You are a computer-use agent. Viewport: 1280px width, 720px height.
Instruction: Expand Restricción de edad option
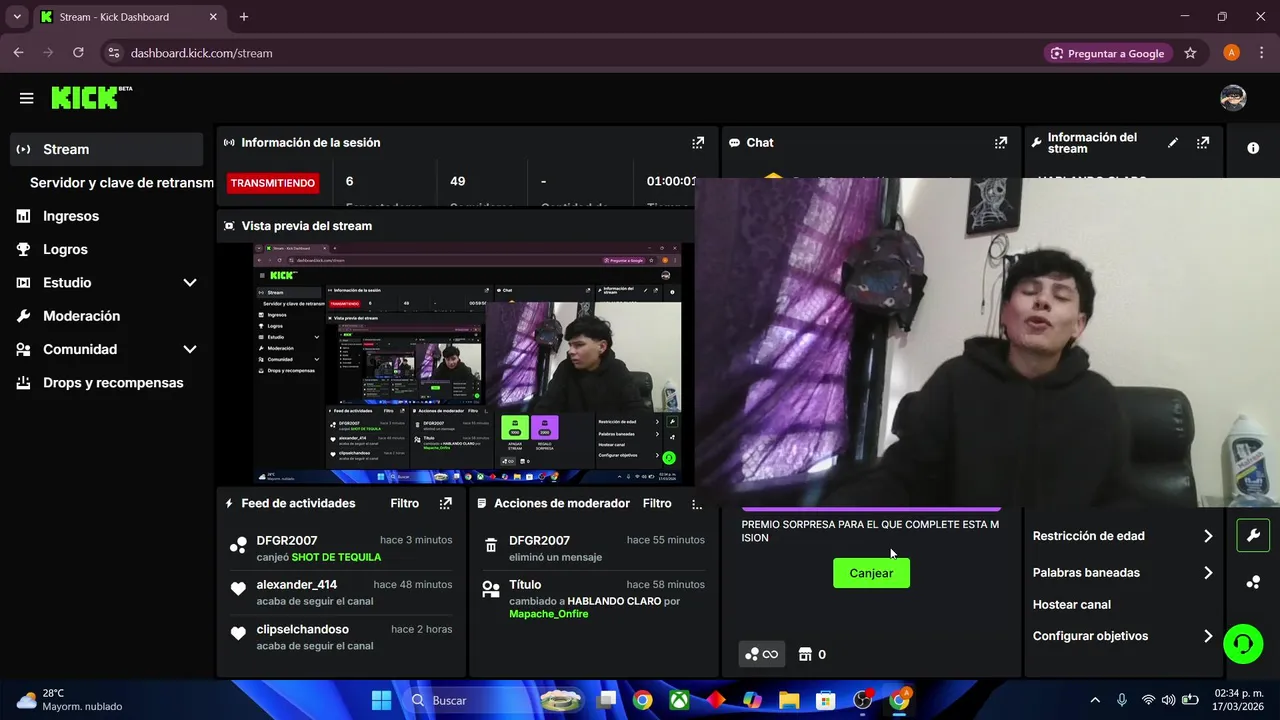tap(1122, 536)
